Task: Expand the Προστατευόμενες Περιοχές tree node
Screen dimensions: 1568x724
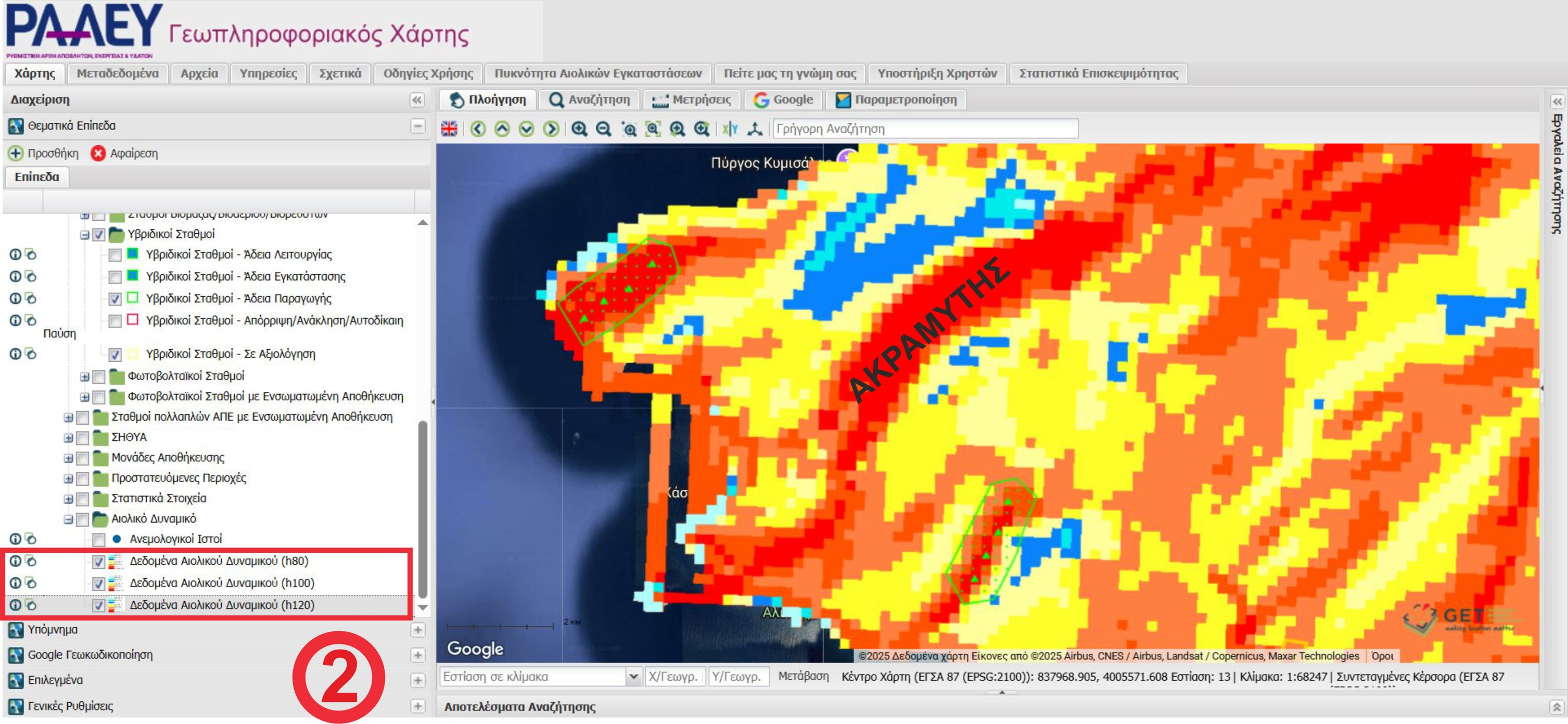Action: point(68,479)
